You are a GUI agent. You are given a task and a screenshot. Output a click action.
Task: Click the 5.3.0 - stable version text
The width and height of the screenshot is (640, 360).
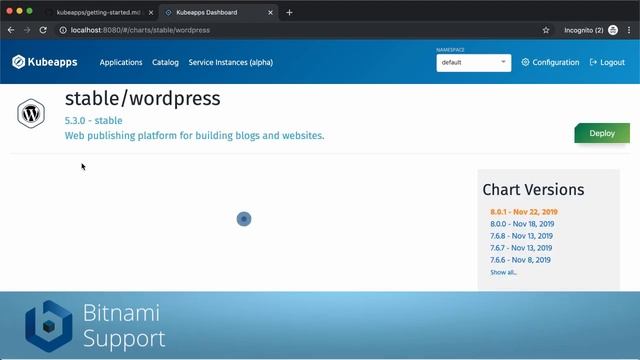[x=93, y=121]
